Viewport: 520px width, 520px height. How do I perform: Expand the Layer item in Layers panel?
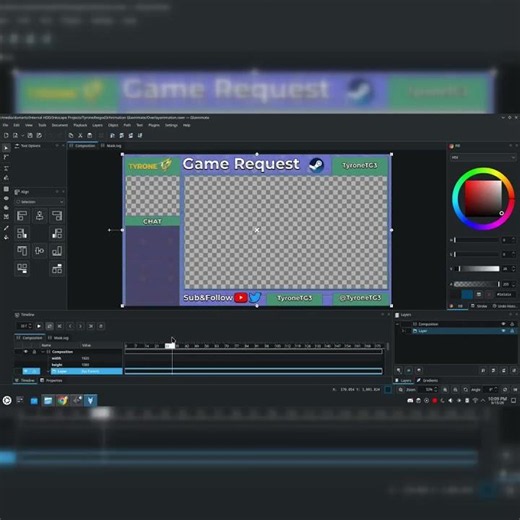point(403,331)
